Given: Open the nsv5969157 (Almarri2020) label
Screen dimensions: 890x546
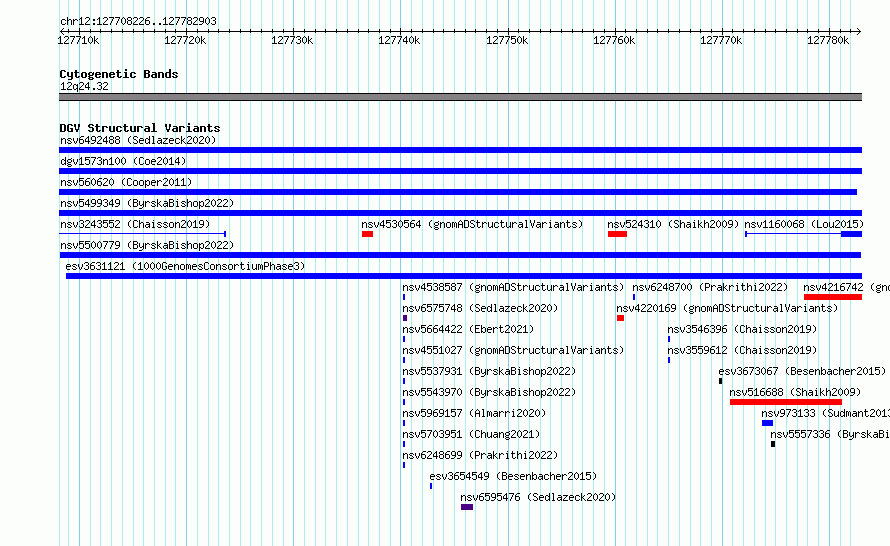Looking at the screenshot, I should (474, 413).
